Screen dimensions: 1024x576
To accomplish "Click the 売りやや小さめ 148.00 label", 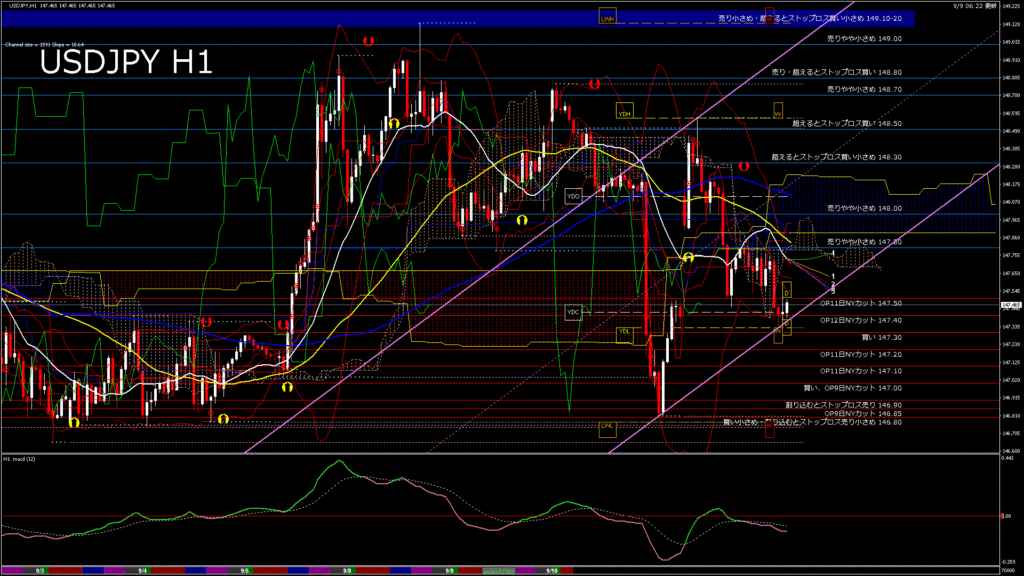I will point(864,208).
